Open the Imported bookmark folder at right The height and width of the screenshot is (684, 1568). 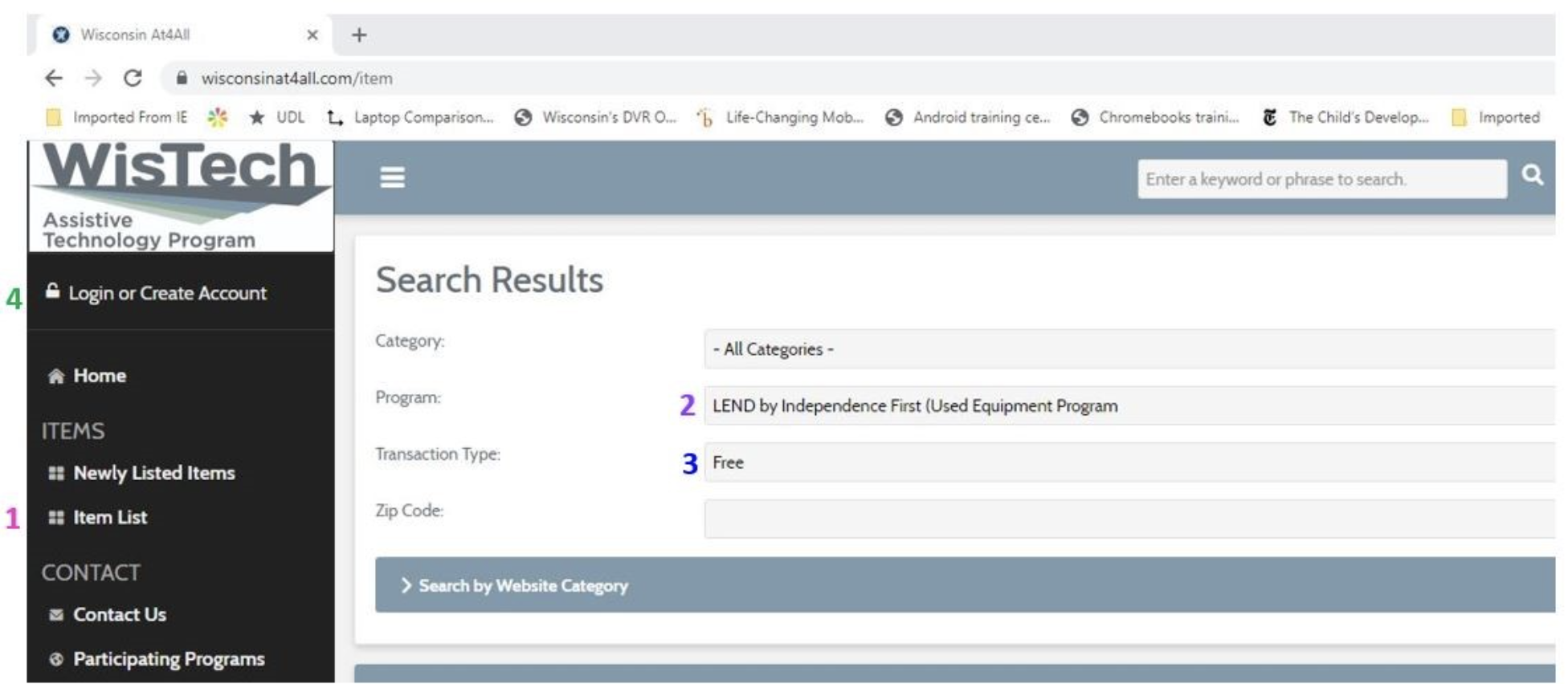(x=1496, y=117)
